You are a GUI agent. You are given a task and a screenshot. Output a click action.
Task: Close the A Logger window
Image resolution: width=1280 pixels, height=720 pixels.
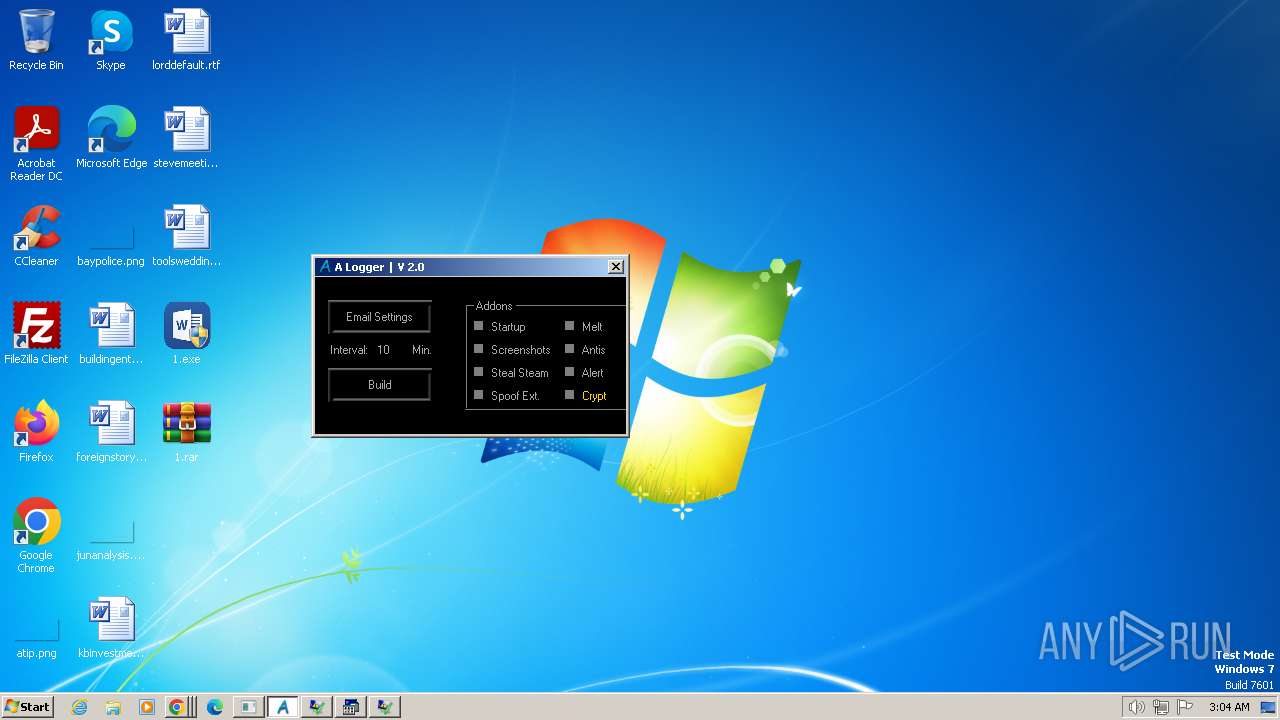pyautogui.click(x=616, y=267)
